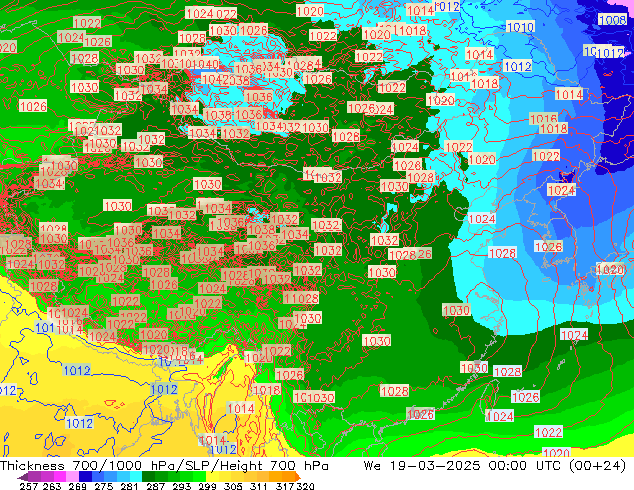
Task: Click the 305 legend value
Action: click(233, 486)
